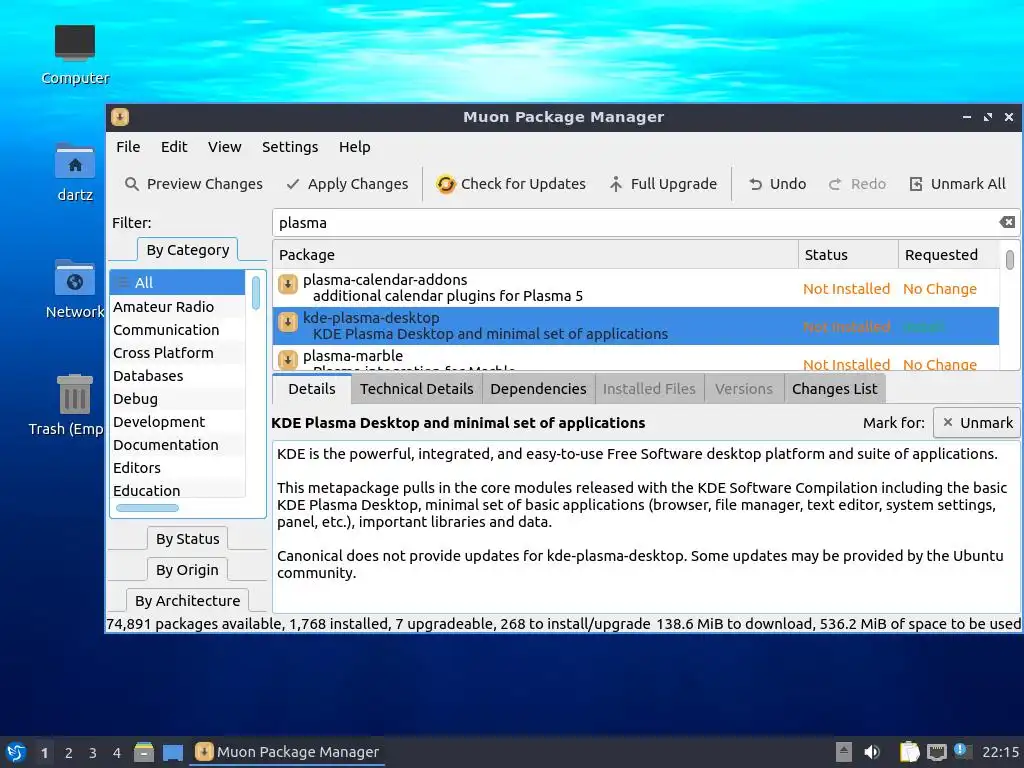Open the File menu
Image resolution: width=1024 pixels, height=768 pixels.
(128, 147)
